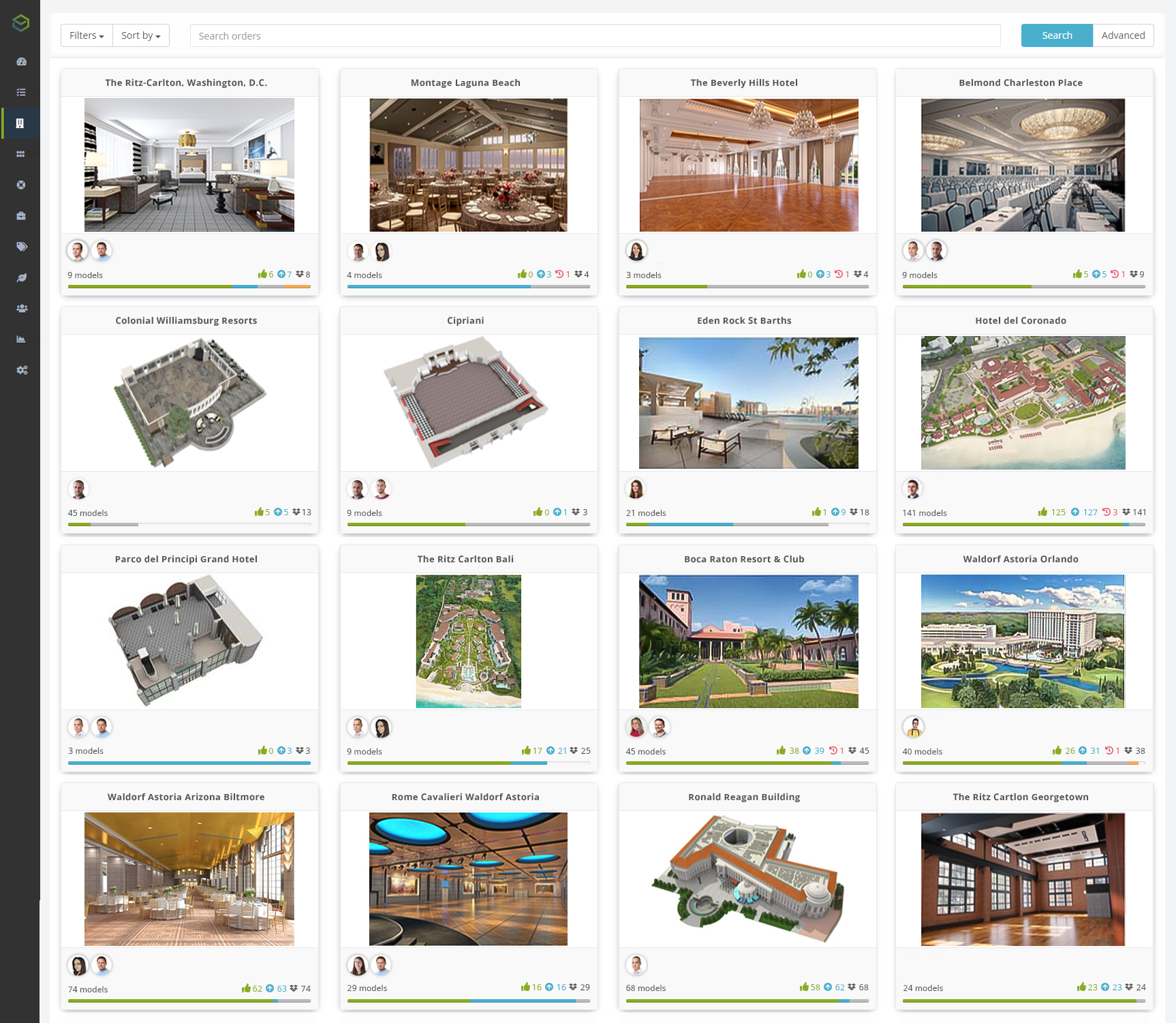
Task: Click dropbox icon on Rome Cavalieri card
Action: [x=573, y=987]
